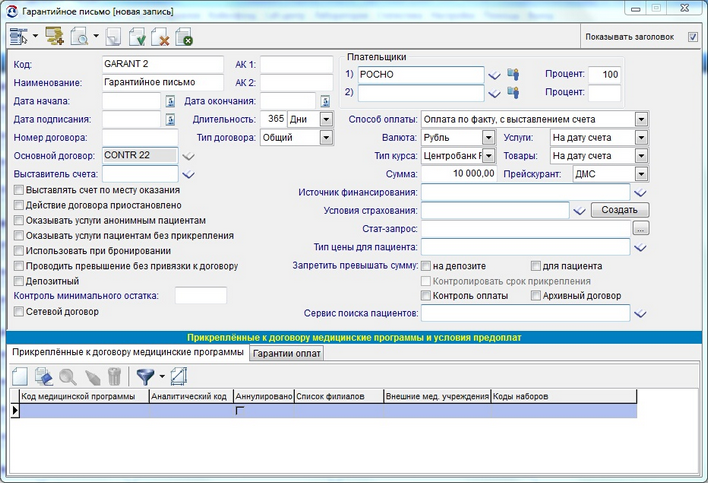Image resolution: width=708 pixels, height=483 pixels.
Task: Click the record navigation icon in top toolbar
Action: click(x=19, y=36)
